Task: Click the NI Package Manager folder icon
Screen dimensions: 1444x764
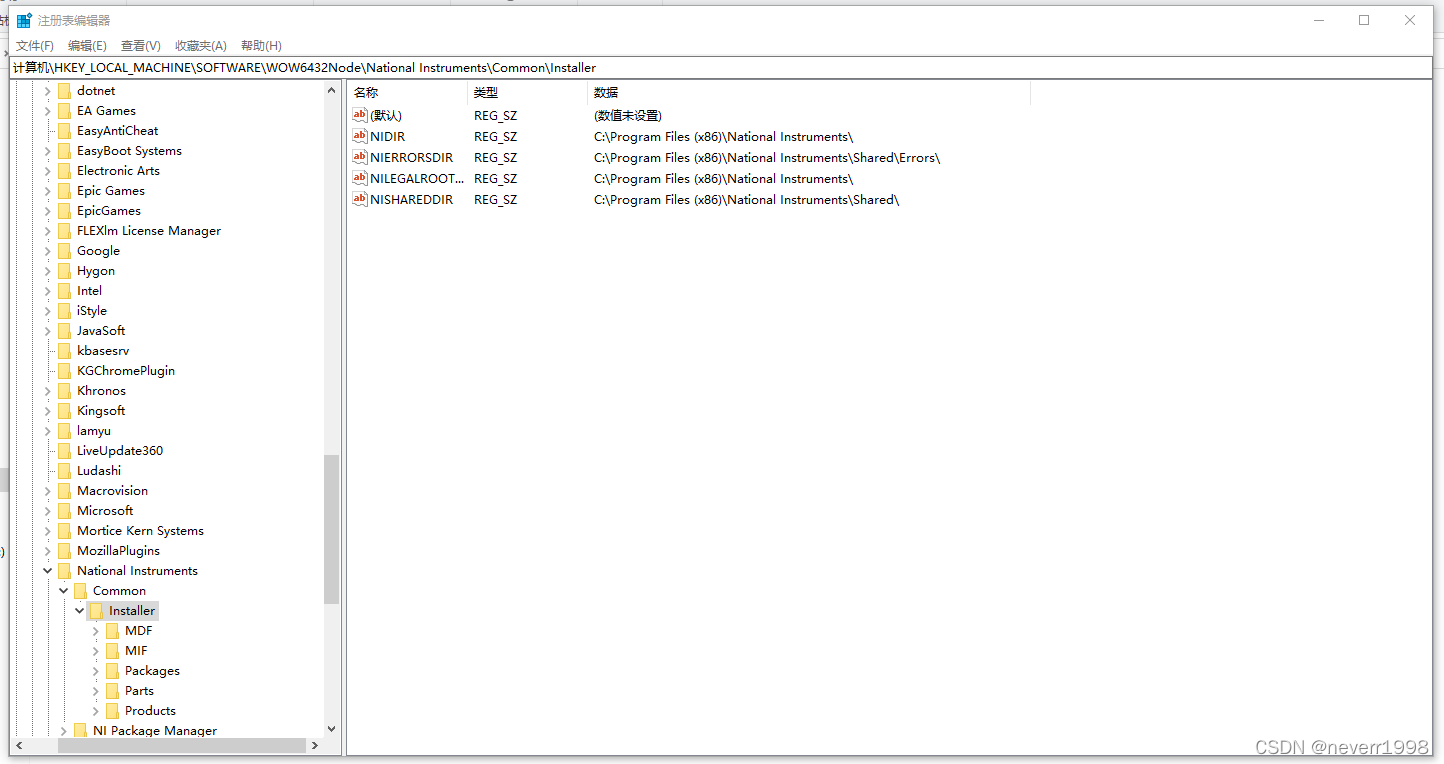Action: 81,731
